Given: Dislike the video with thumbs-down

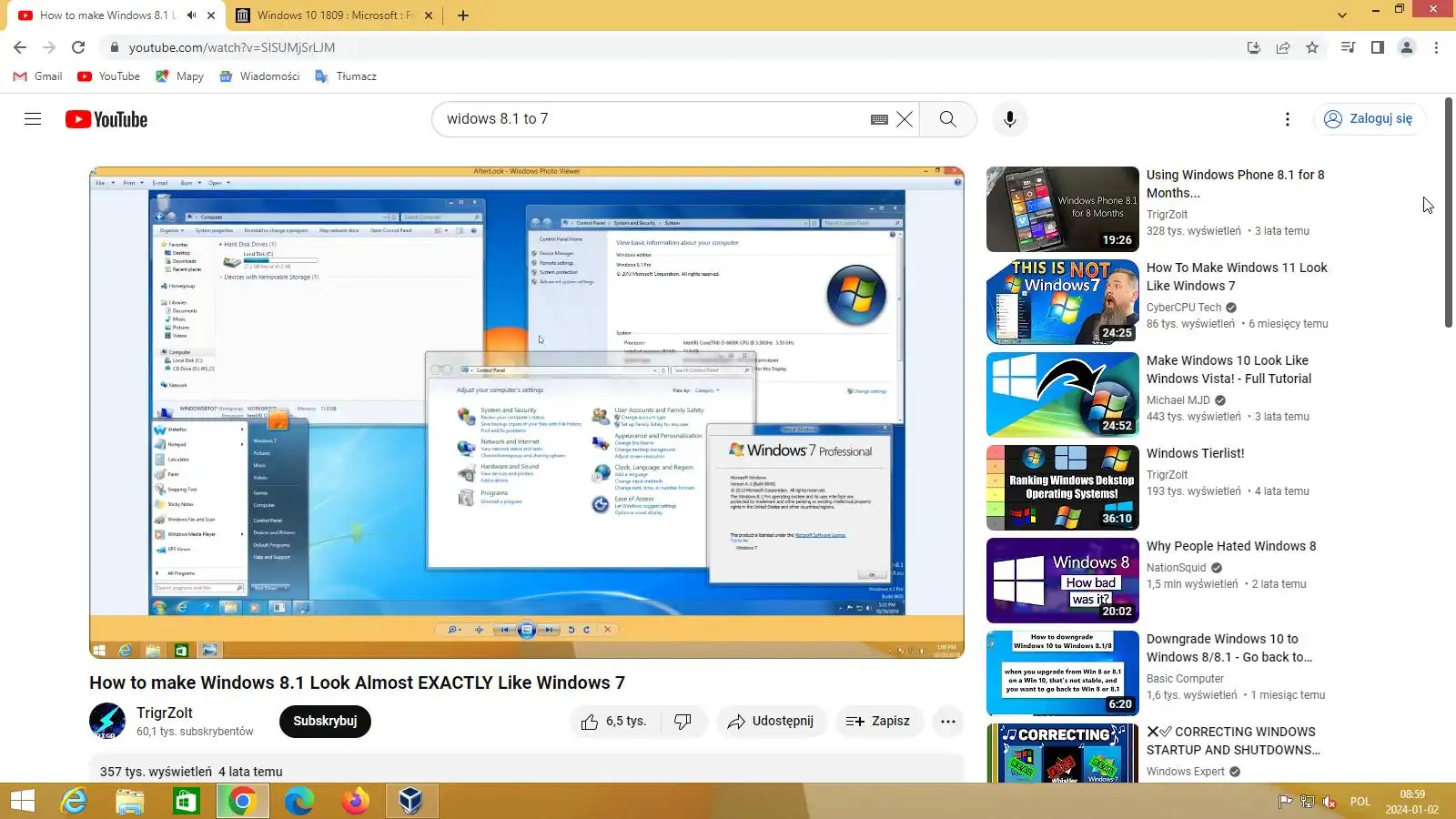Looking at the screenshot, I should (x=682, y=722).
